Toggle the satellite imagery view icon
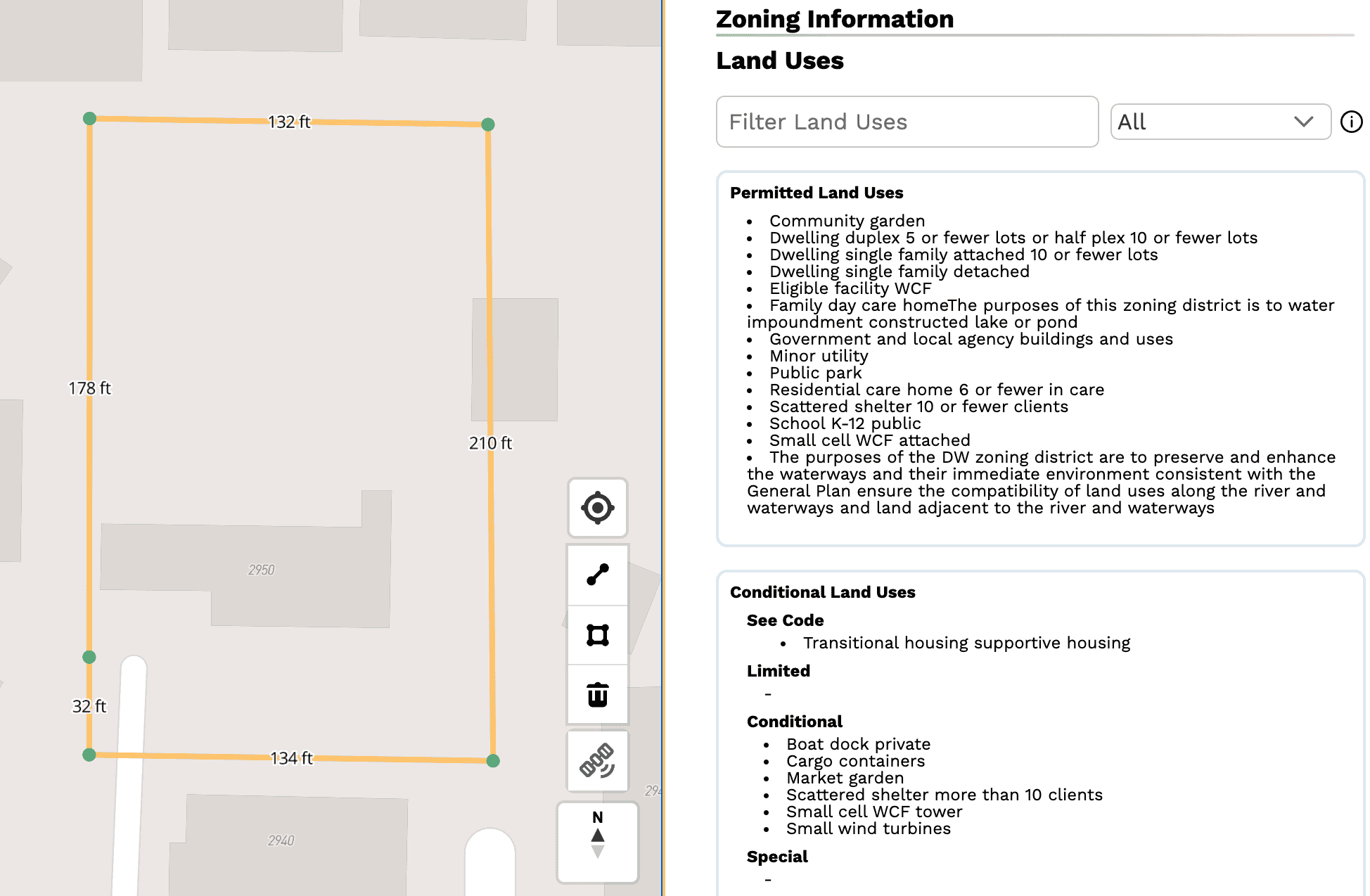1370x896 pixels. 597,761
